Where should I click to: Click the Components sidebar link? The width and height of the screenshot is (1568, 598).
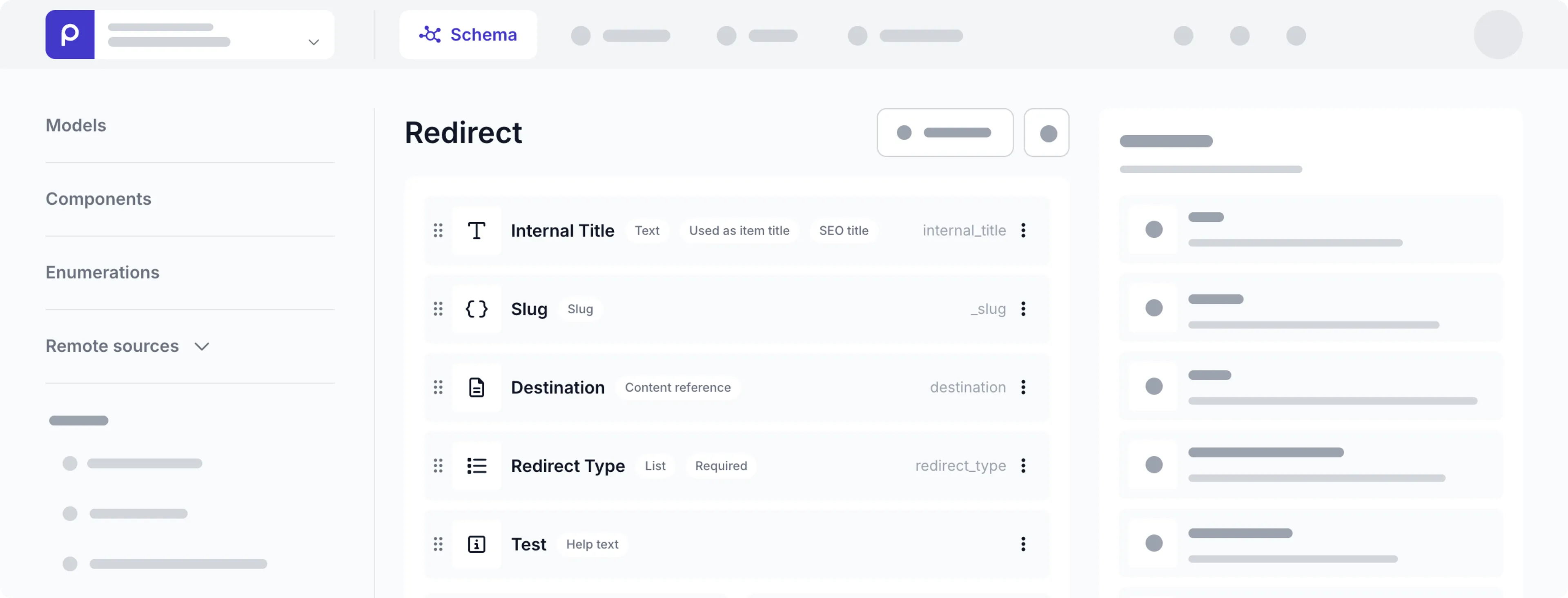98,199
